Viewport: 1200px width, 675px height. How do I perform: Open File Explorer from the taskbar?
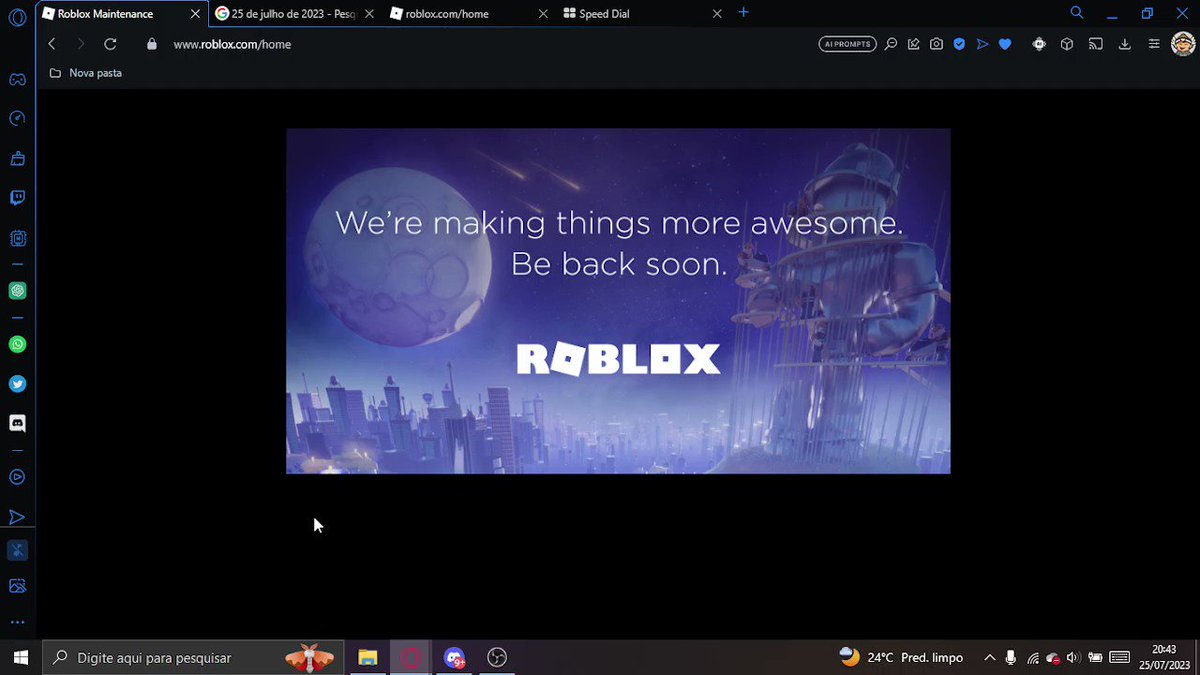pyautogui.click(x=368, y=657)
